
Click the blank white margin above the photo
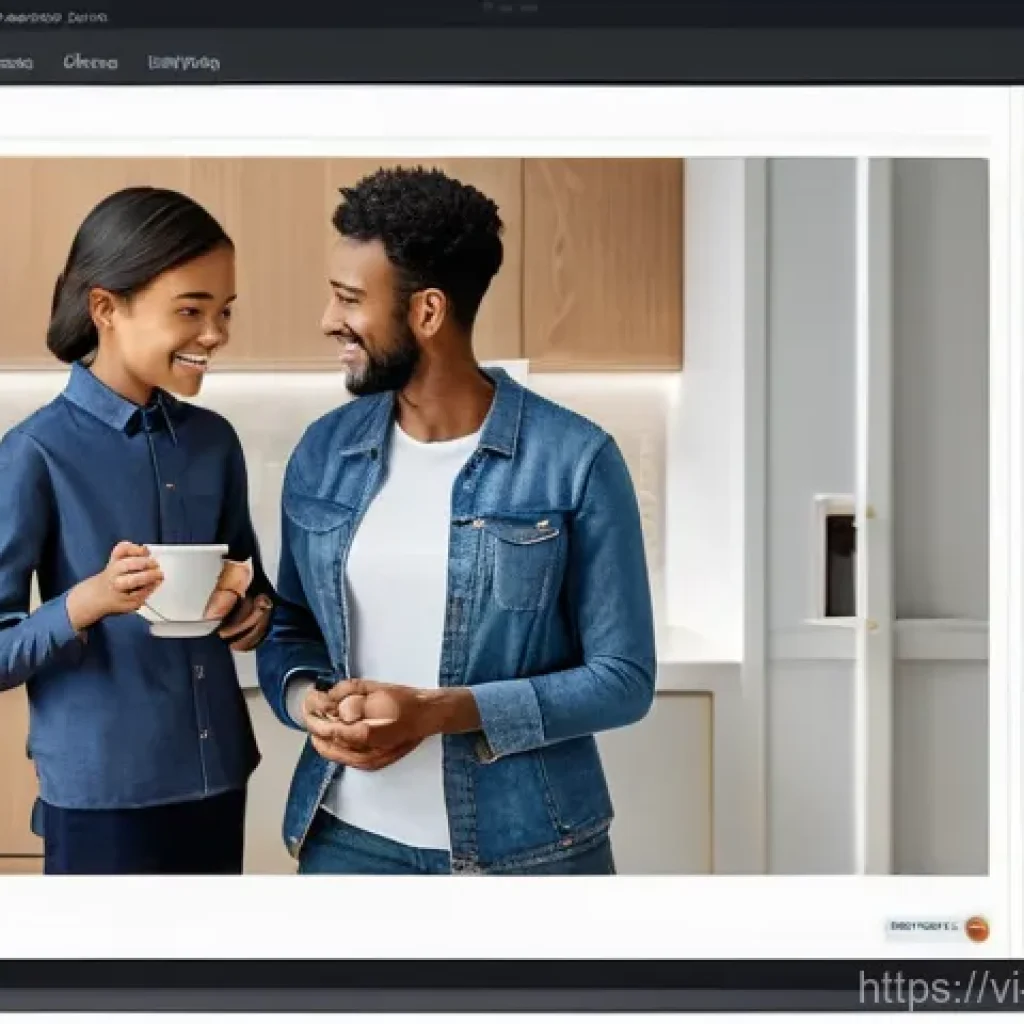tap(500, 120)
